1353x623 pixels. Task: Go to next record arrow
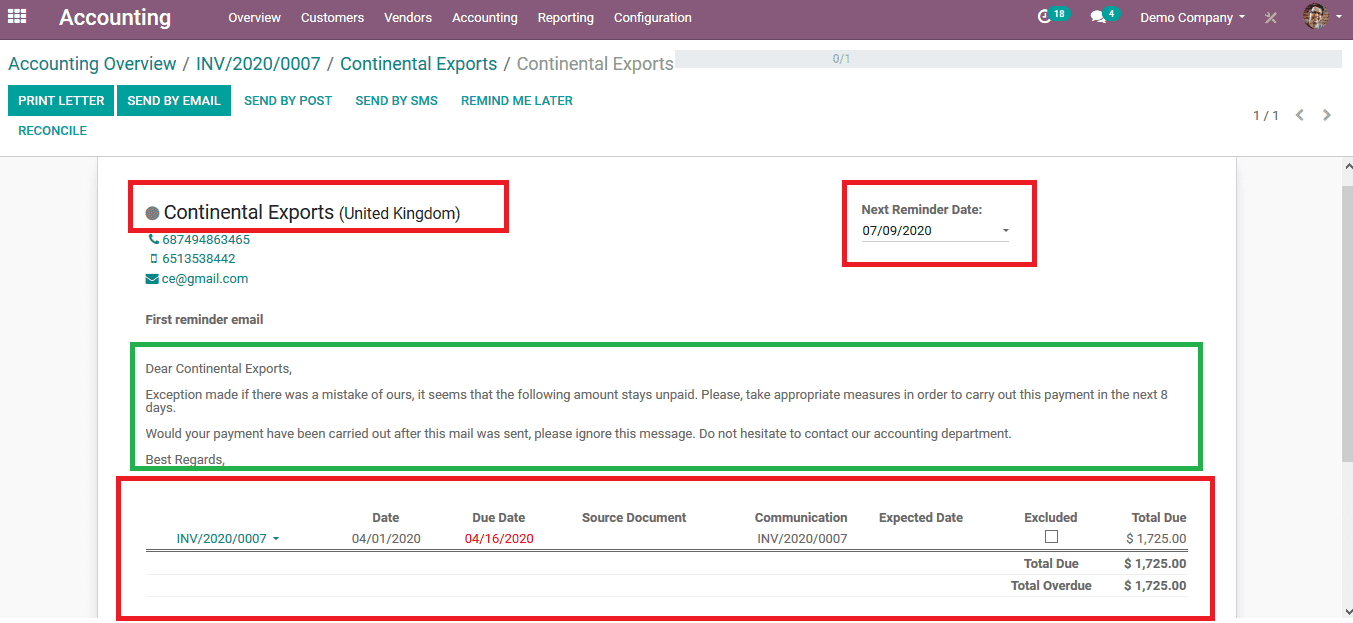[1327, 115]
